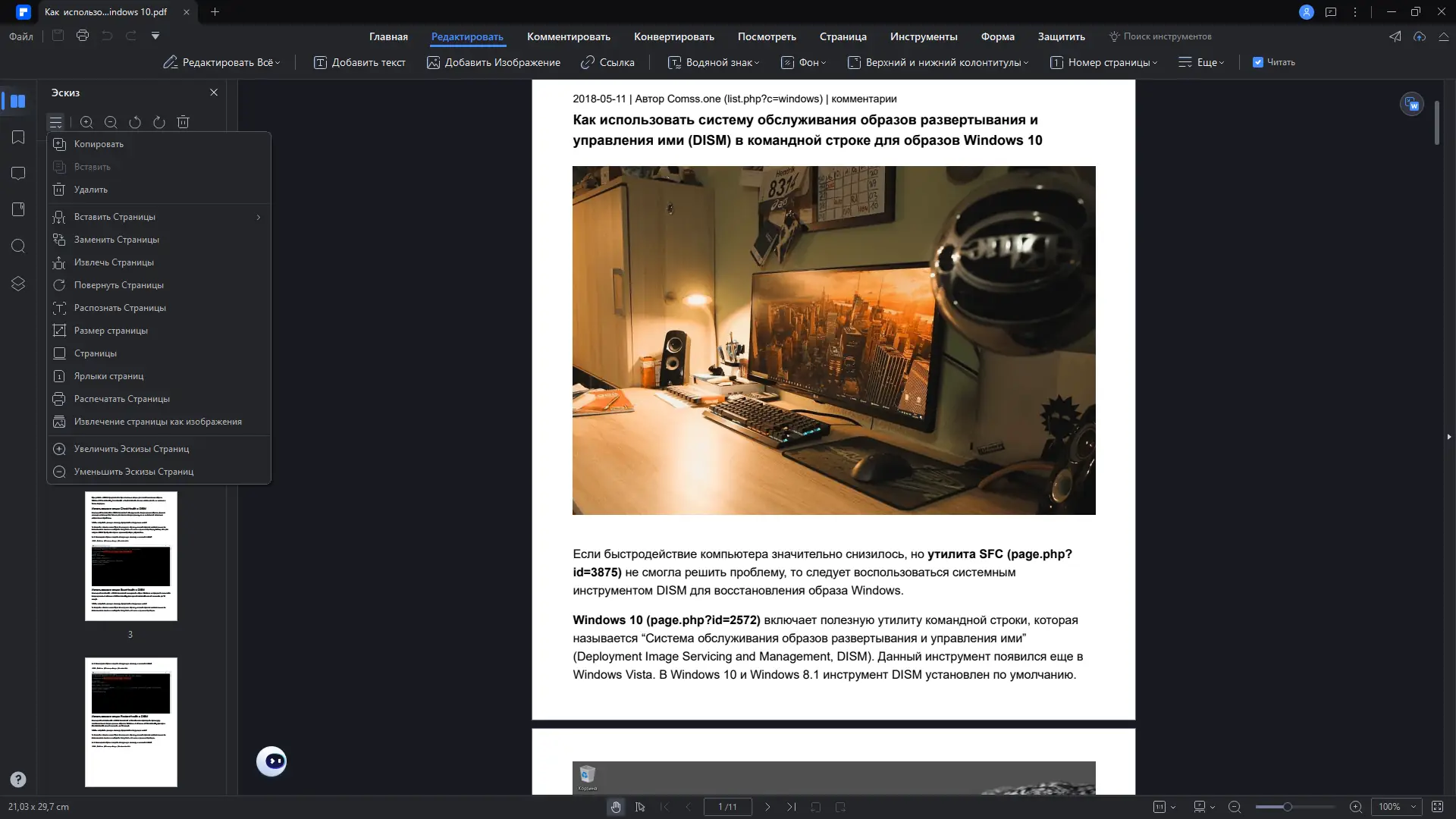Delete selected thumbnail using trash icon
Screen dimensions: 1456x819
(183, 122)
